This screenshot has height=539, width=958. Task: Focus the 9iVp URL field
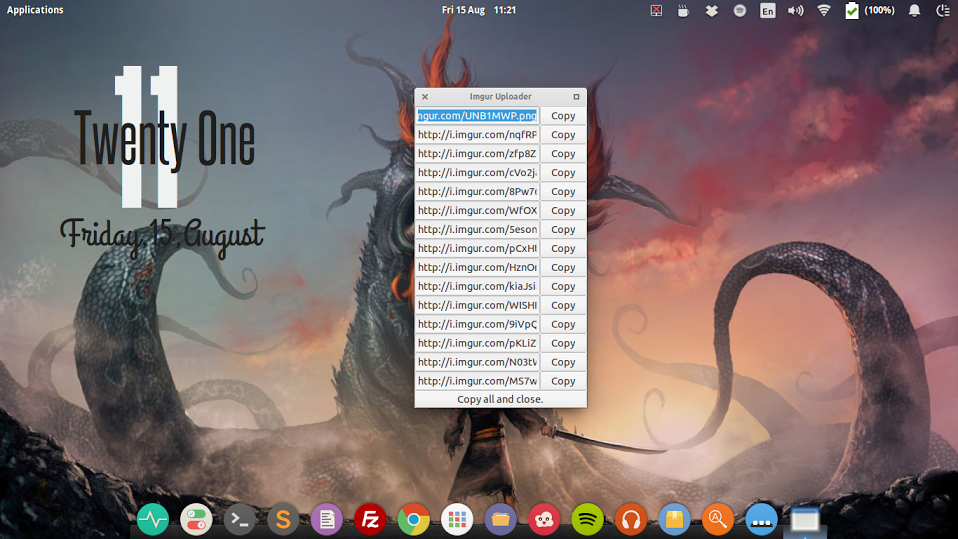(477, 324)
